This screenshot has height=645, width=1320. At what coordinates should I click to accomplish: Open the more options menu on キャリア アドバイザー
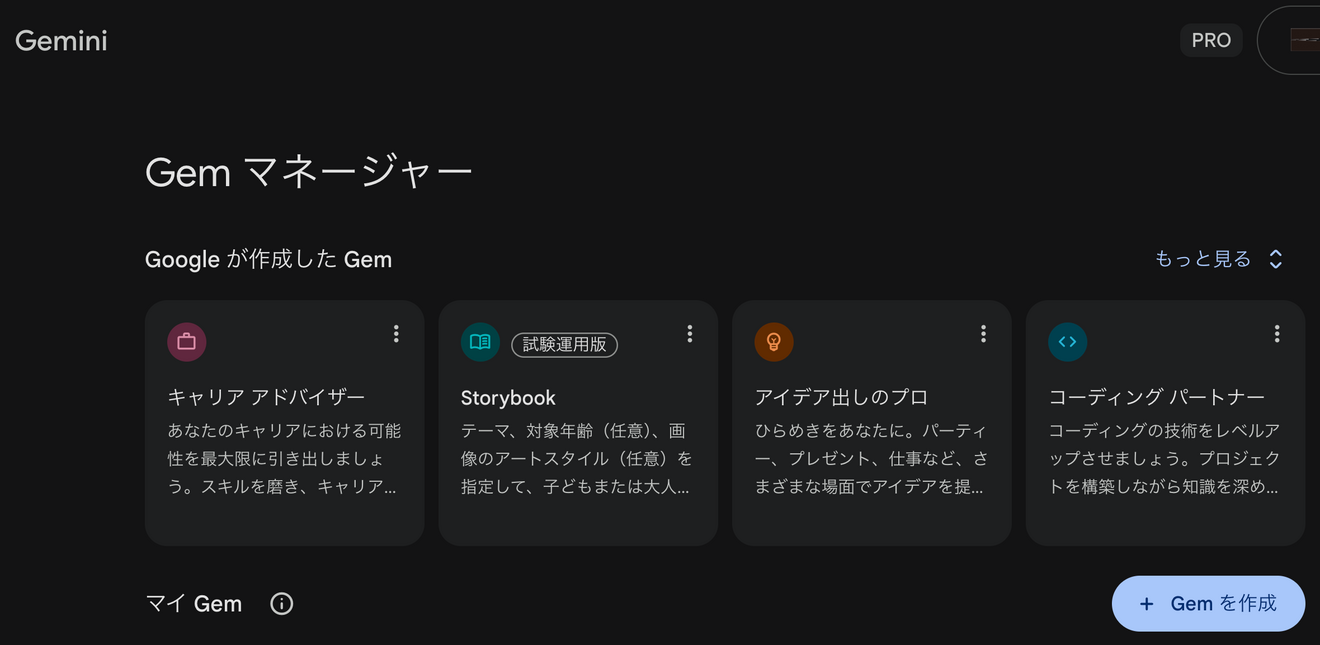pyautogui.click(x=396, y=334)
